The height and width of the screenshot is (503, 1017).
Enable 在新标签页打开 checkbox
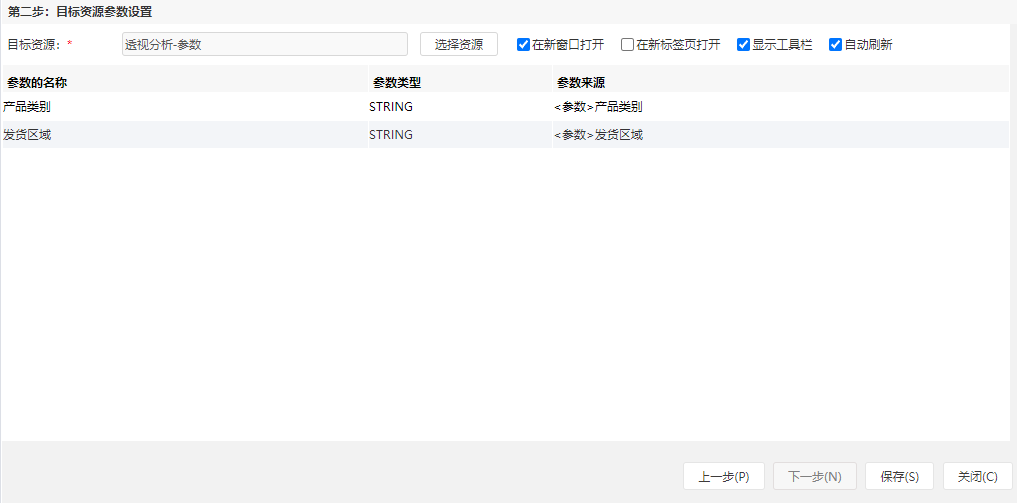coord(627,45)
